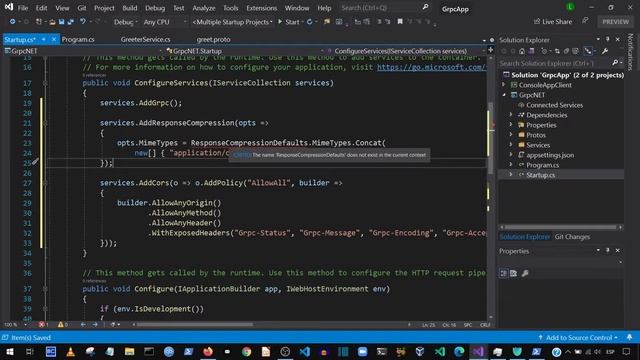
Task: Switch to the Git Changes tab
Action: click(x=572, y=237)
